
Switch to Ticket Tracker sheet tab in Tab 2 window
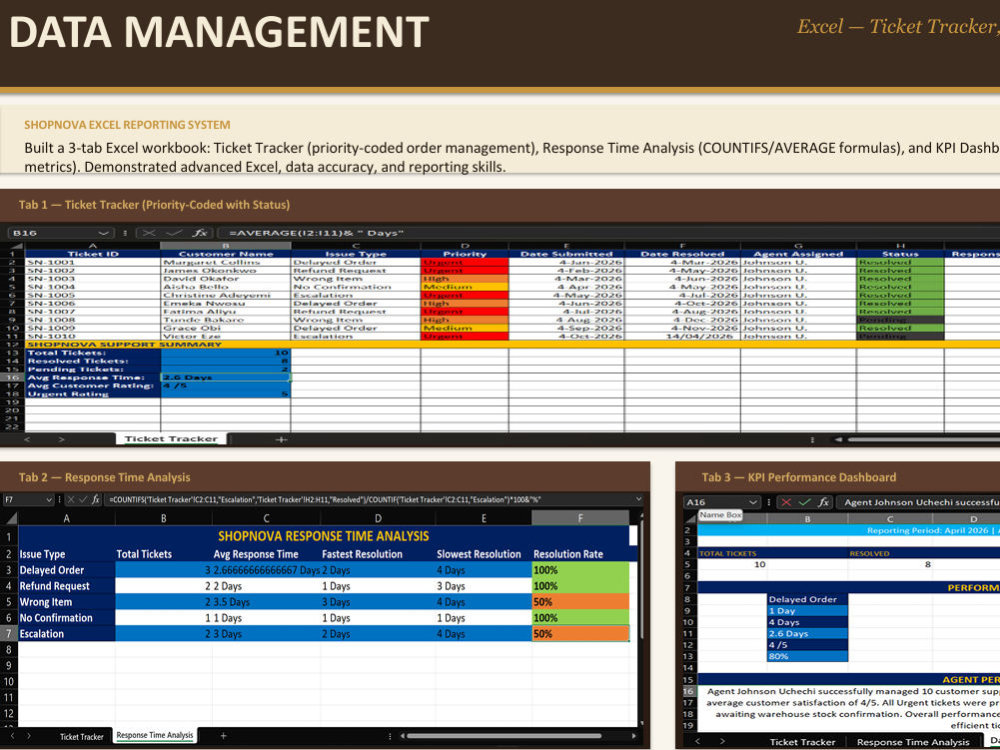(82, 737)
